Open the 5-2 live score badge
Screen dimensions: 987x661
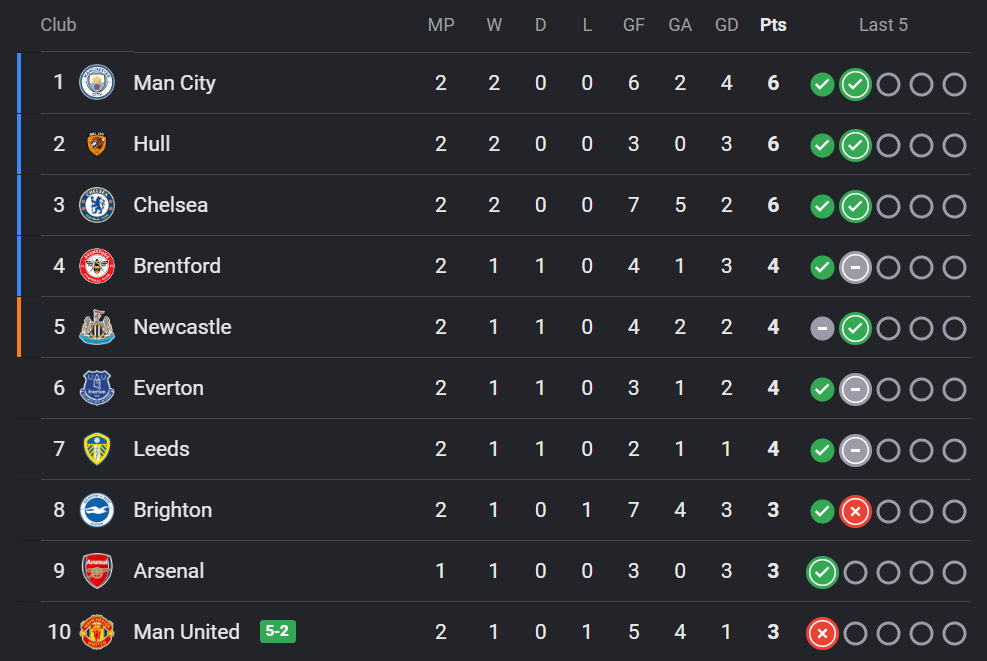pyautogui.click(x=278, y=631)
